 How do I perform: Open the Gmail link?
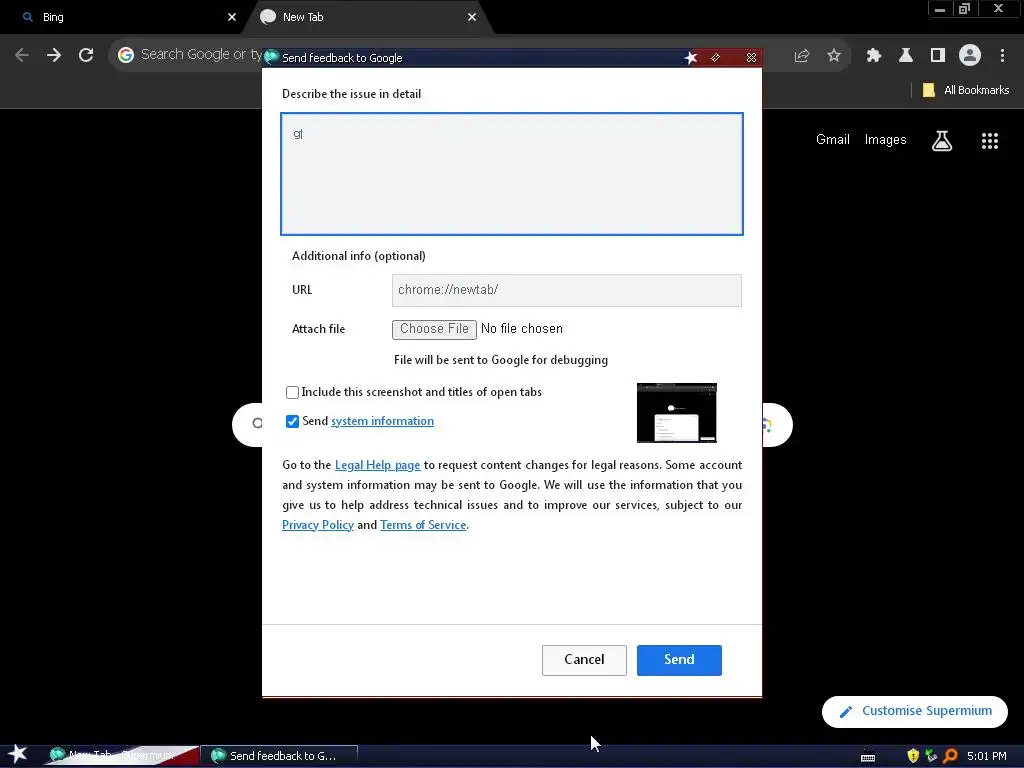[833, 140]
